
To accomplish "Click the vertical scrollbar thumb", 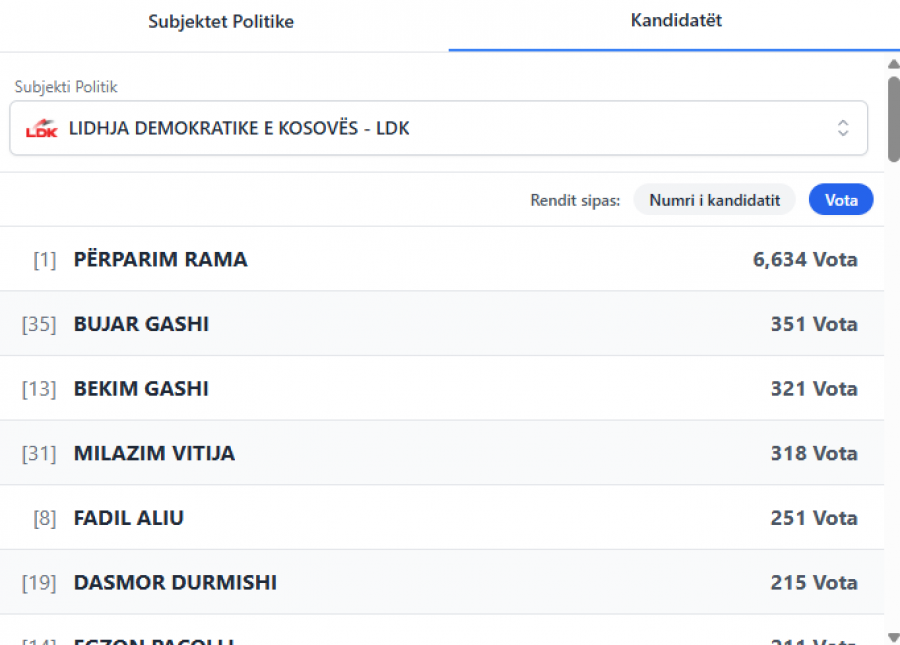I will click(893, 118).
